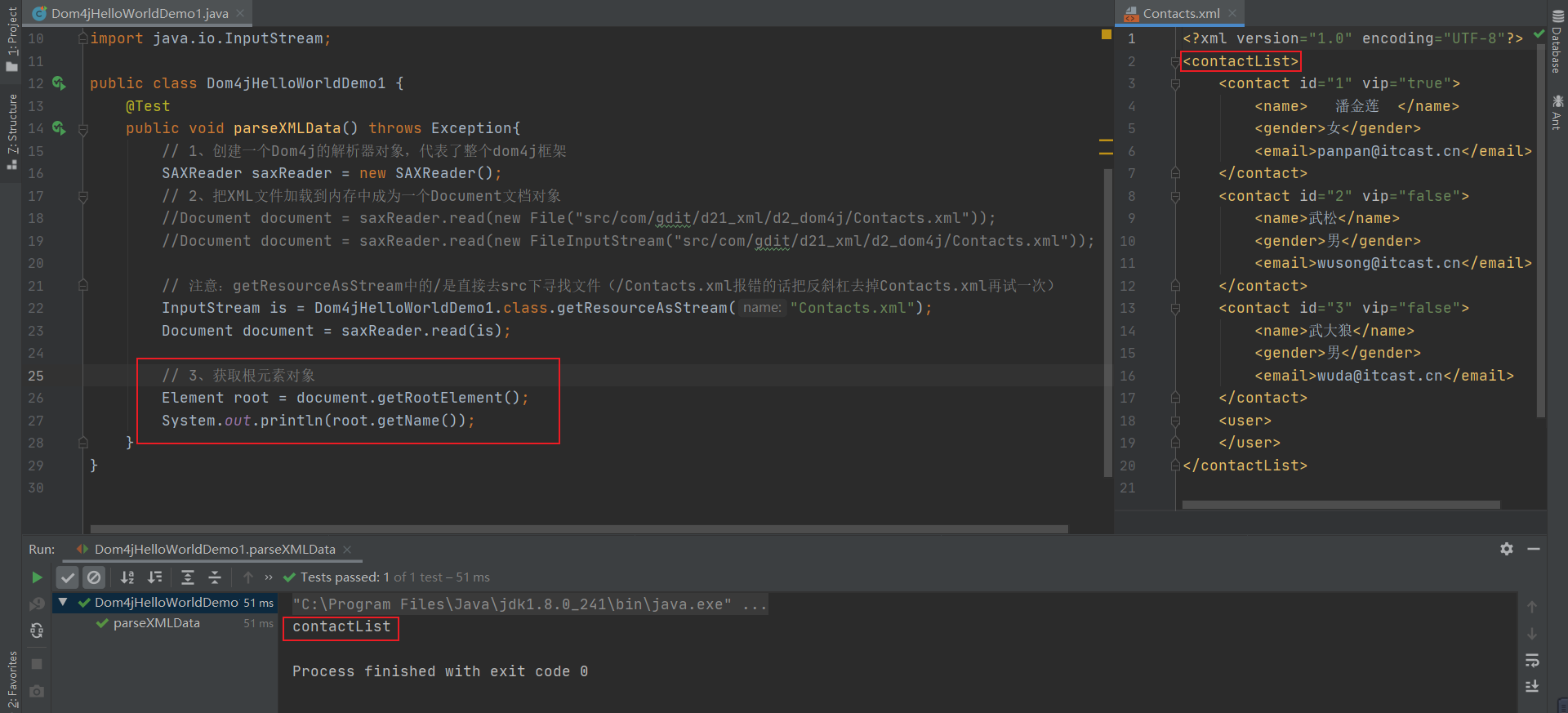Collapse the Dom4jHelloWorldDemo test tree node
The width and height of the screenshot is (1568, 713).
point(63,603)
